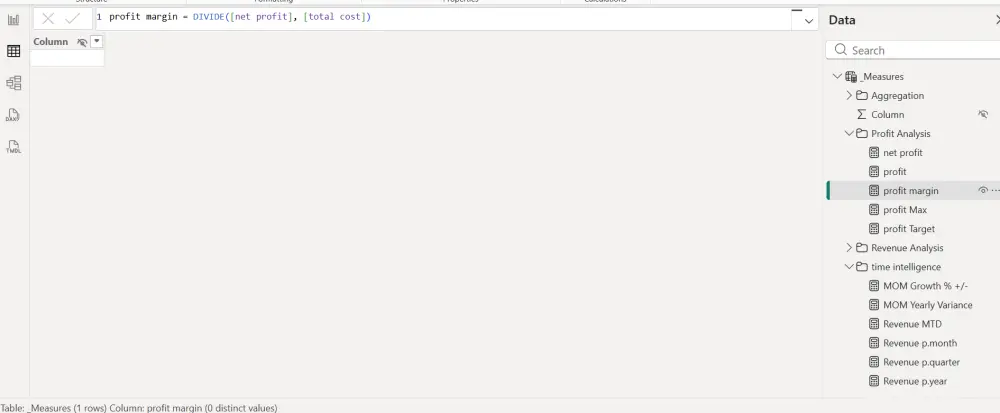Click the time intelligence folder icon
Image resolution: width=1000 pixels, height=413 pixels.
pos(862,266)
